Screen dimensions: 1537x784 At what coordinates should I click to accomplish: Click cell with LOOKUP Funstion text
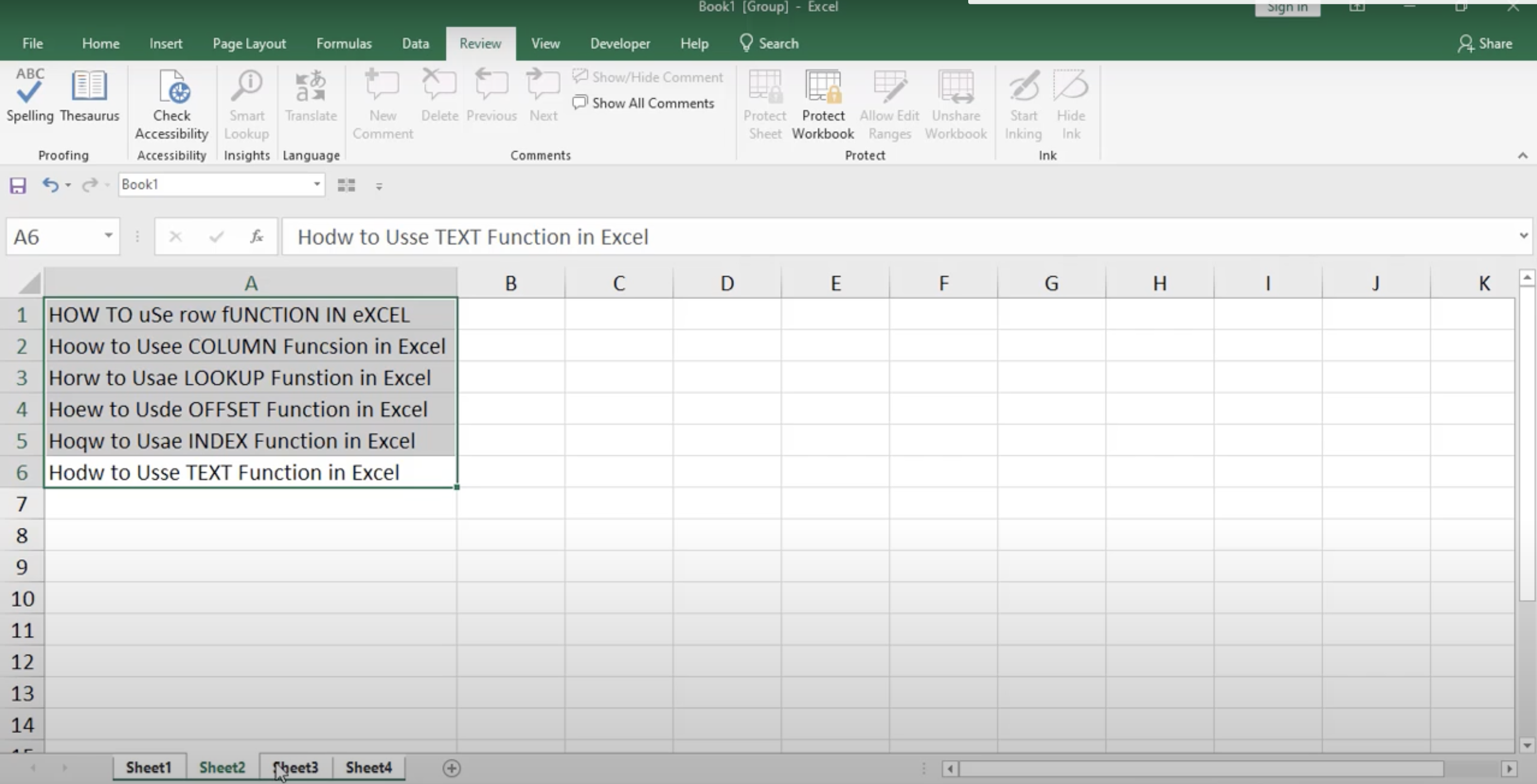tap(250, 378)
